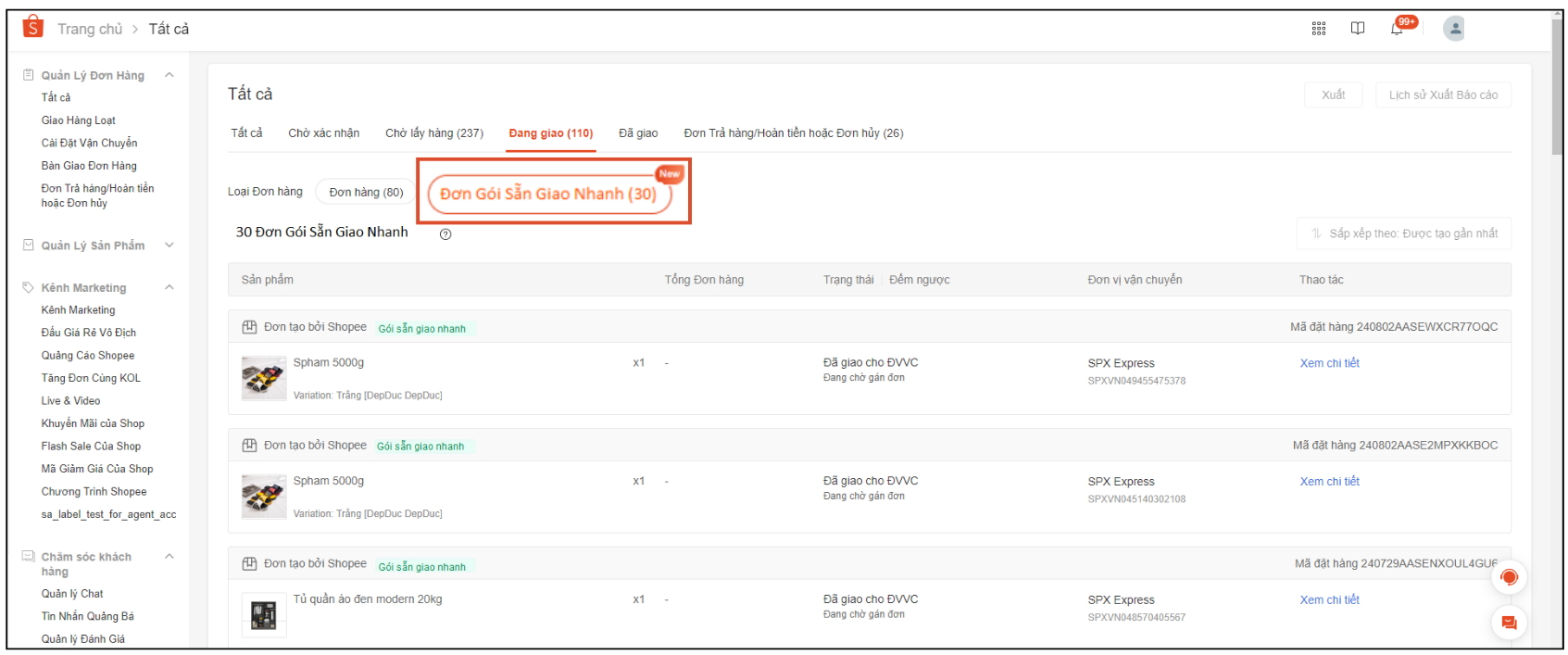Viewport: 1568px width, 655px height.
Task: Collapse the Chăm sóc khách hàng section
Action: pos(169,557)
